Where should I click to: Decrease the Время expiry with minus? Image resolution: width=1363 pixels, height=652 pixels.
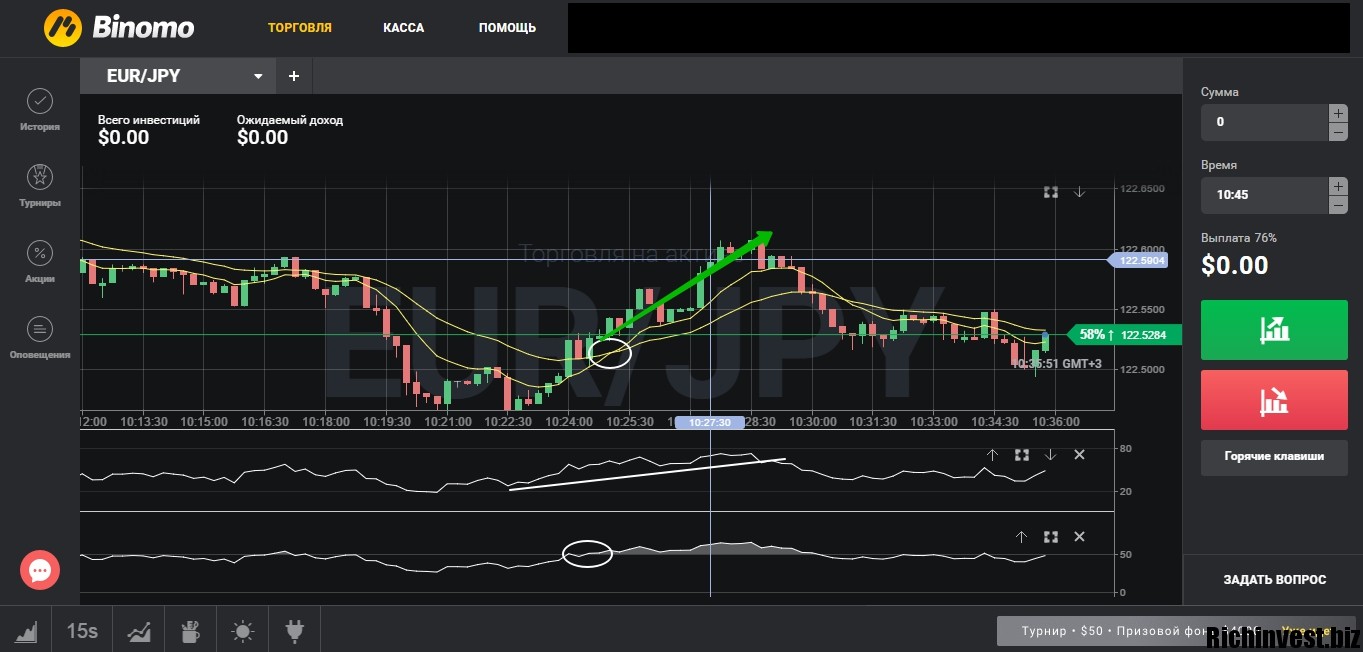[x=1338, y=205]
